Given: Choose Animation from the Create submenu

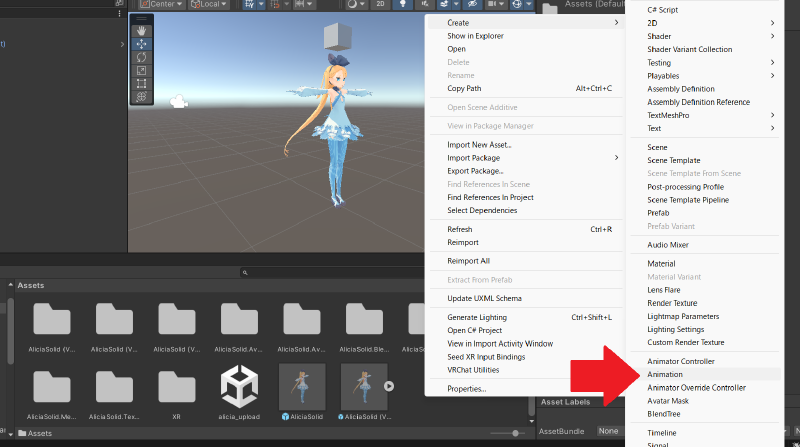Looking at the screenshot, I should (665, 374).
